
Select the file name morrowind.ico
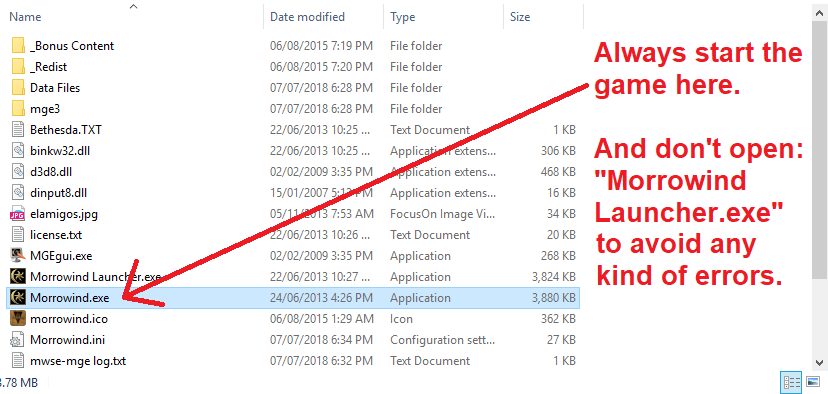(x=69, y=318)
